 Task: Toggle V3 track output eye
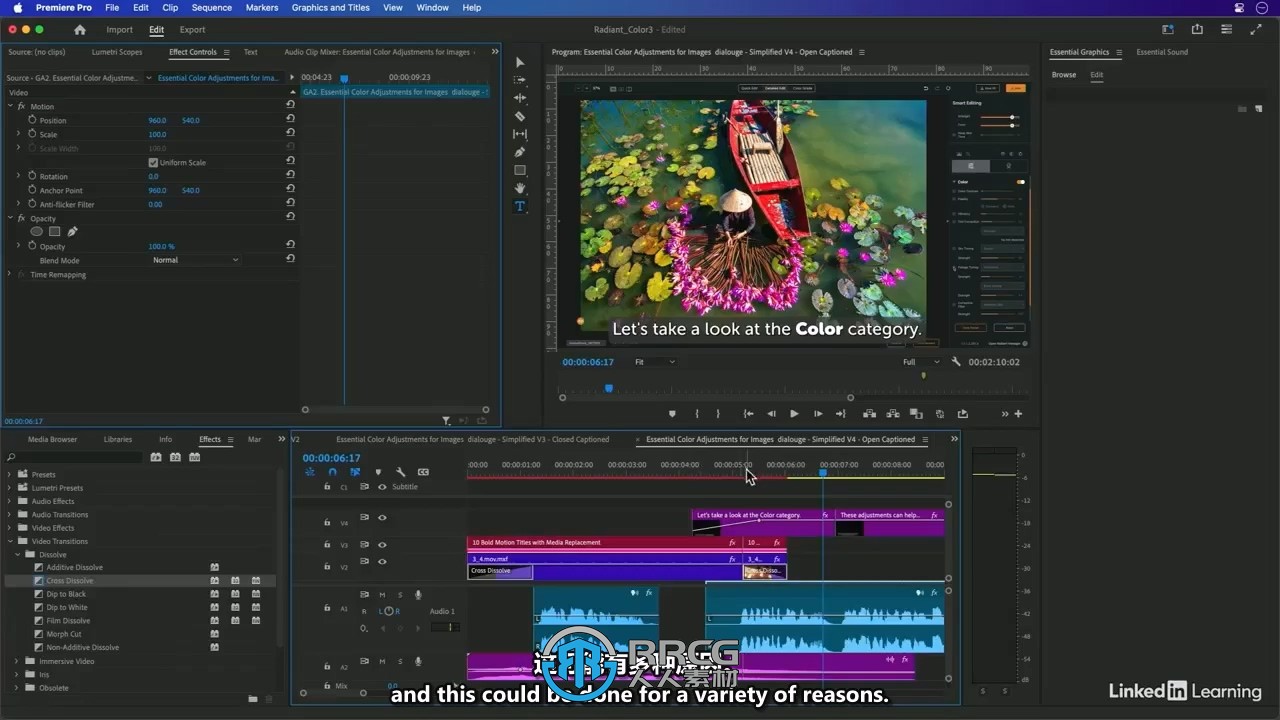click(382, 545)
